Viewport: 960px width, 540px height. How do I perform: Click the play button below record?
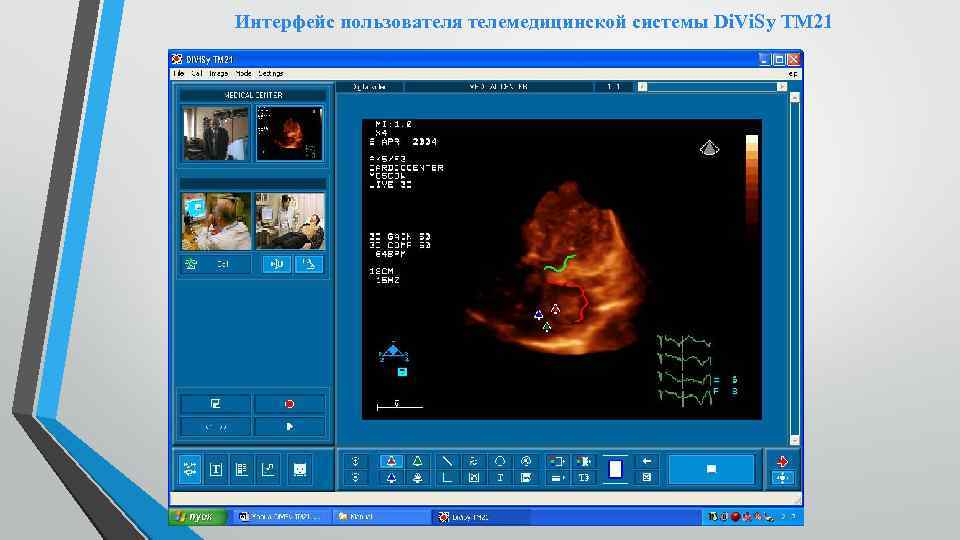[290, 427]
